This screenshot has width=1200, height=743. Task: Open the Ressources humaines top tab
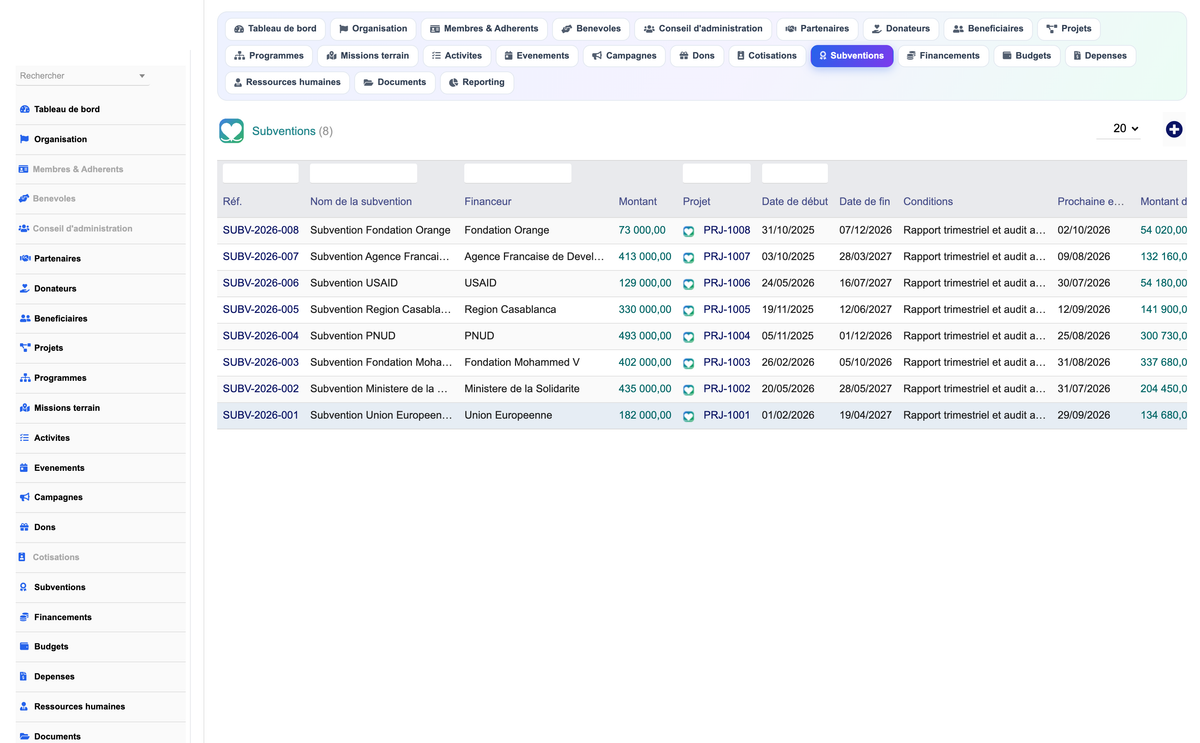[x=287, y=82]
